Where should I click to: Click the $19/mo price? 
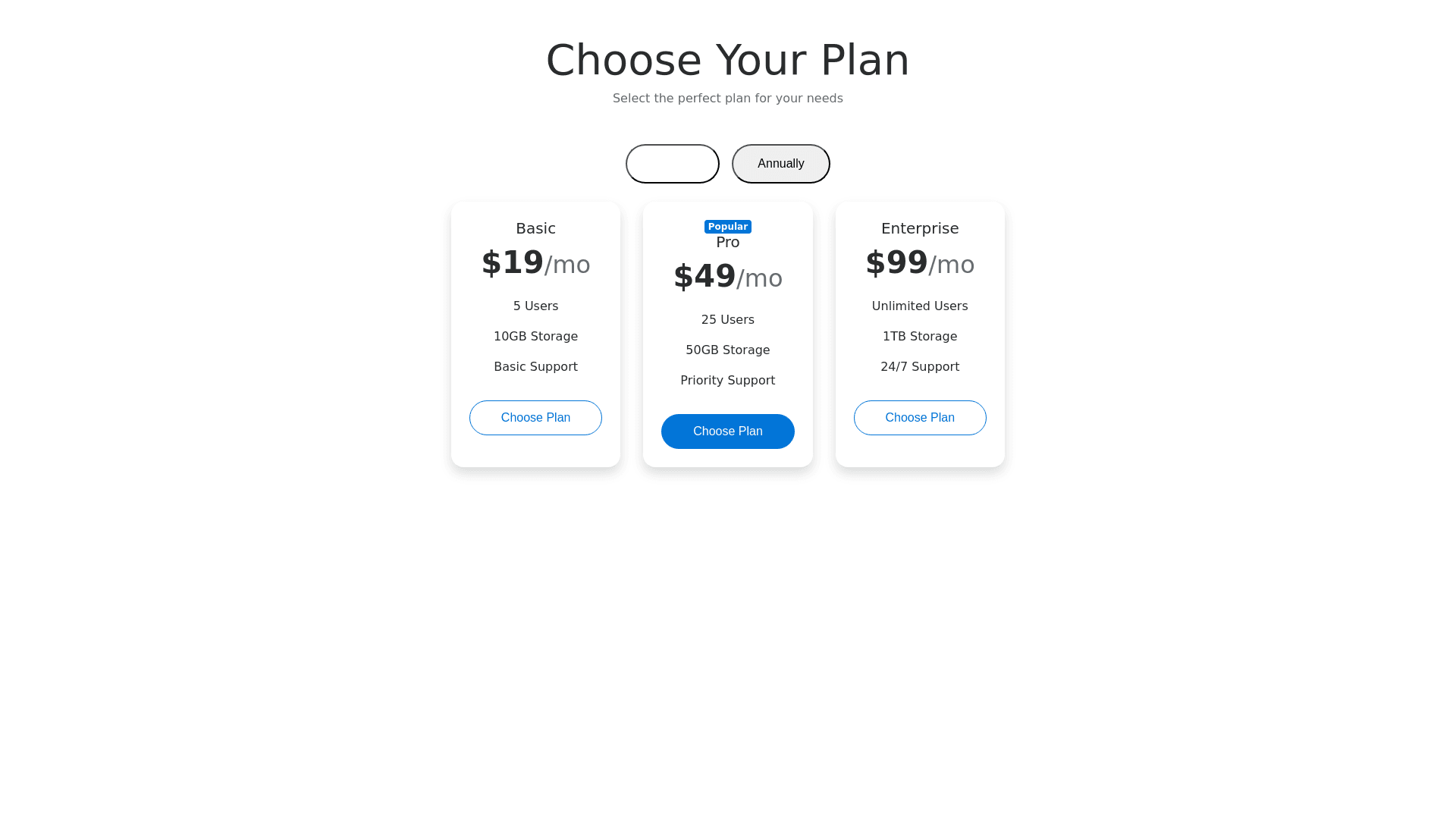click(535, 263)
